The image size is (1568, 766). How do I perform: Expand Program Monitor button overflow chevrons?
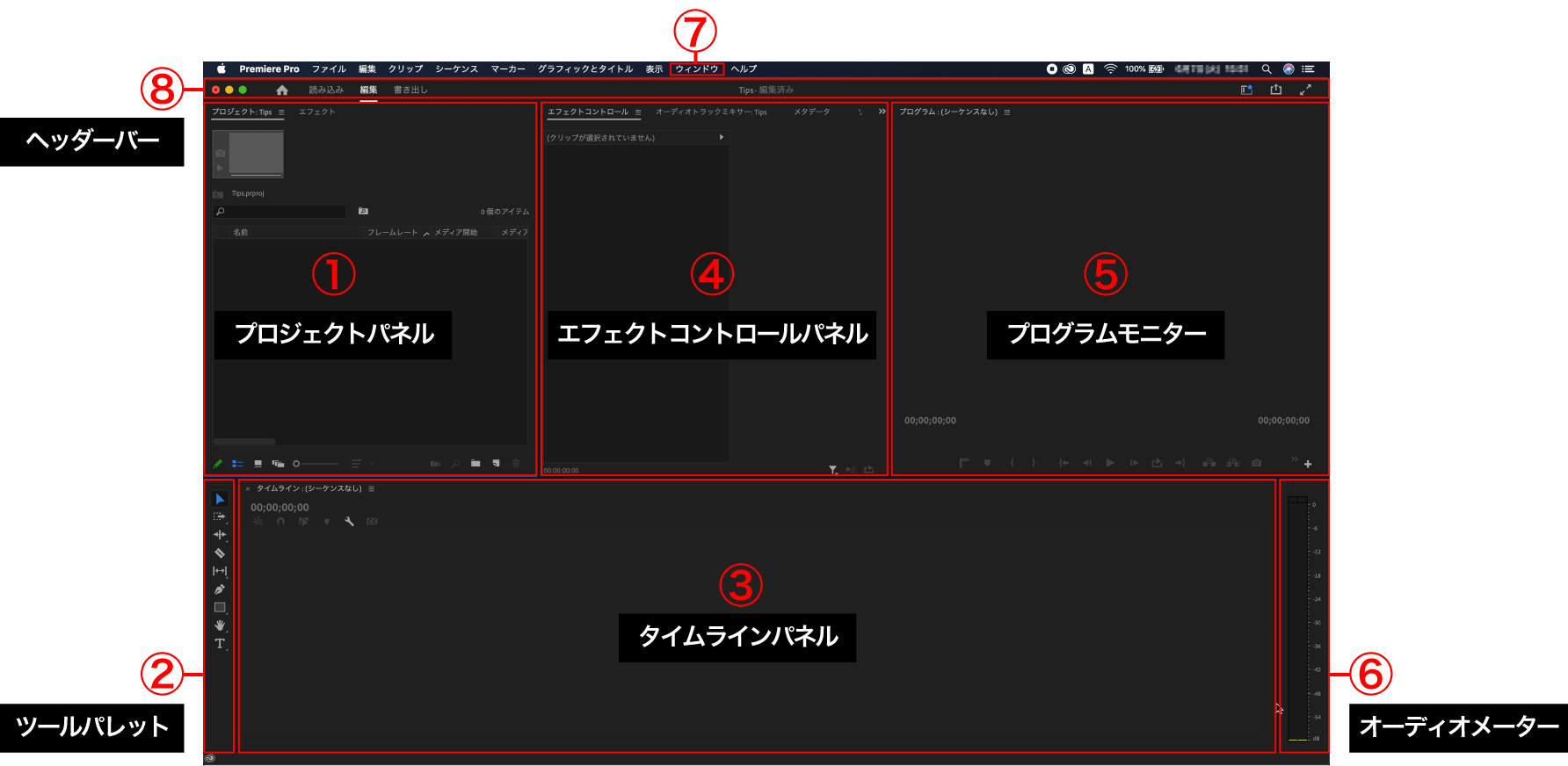point(1294,459)
